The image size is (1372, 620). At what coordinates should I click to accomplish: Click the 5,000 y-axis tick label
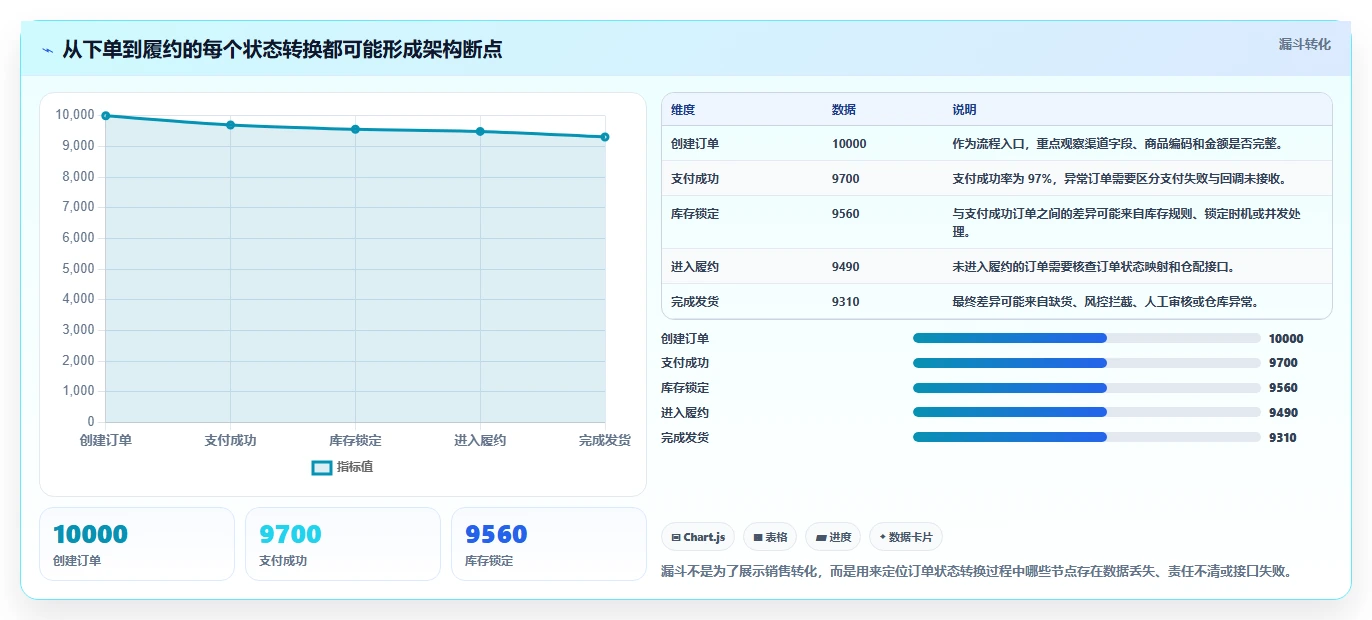point(78,269)
